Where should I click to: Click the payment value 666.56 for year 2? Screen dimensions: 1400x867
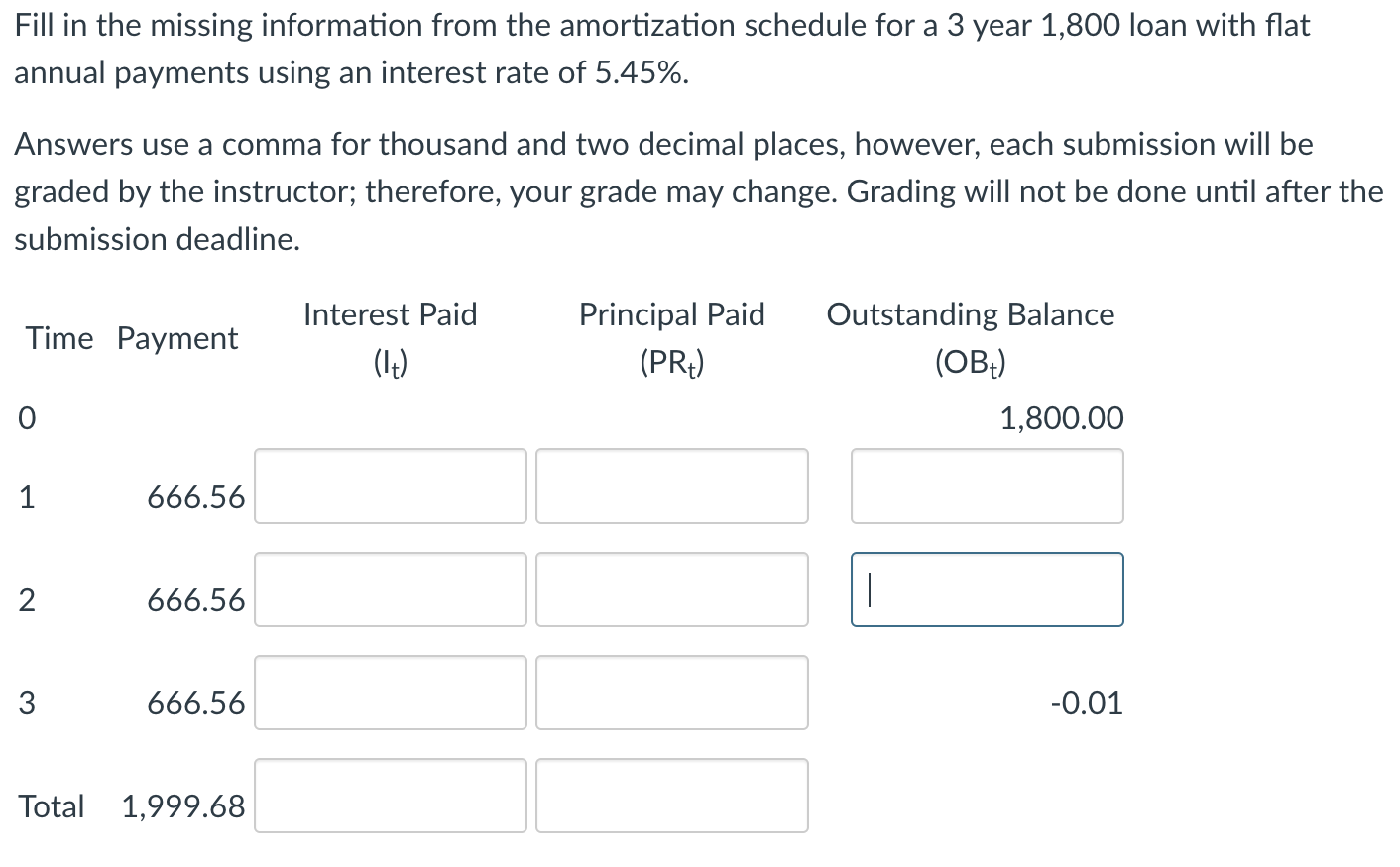click(x=195, y=600)
